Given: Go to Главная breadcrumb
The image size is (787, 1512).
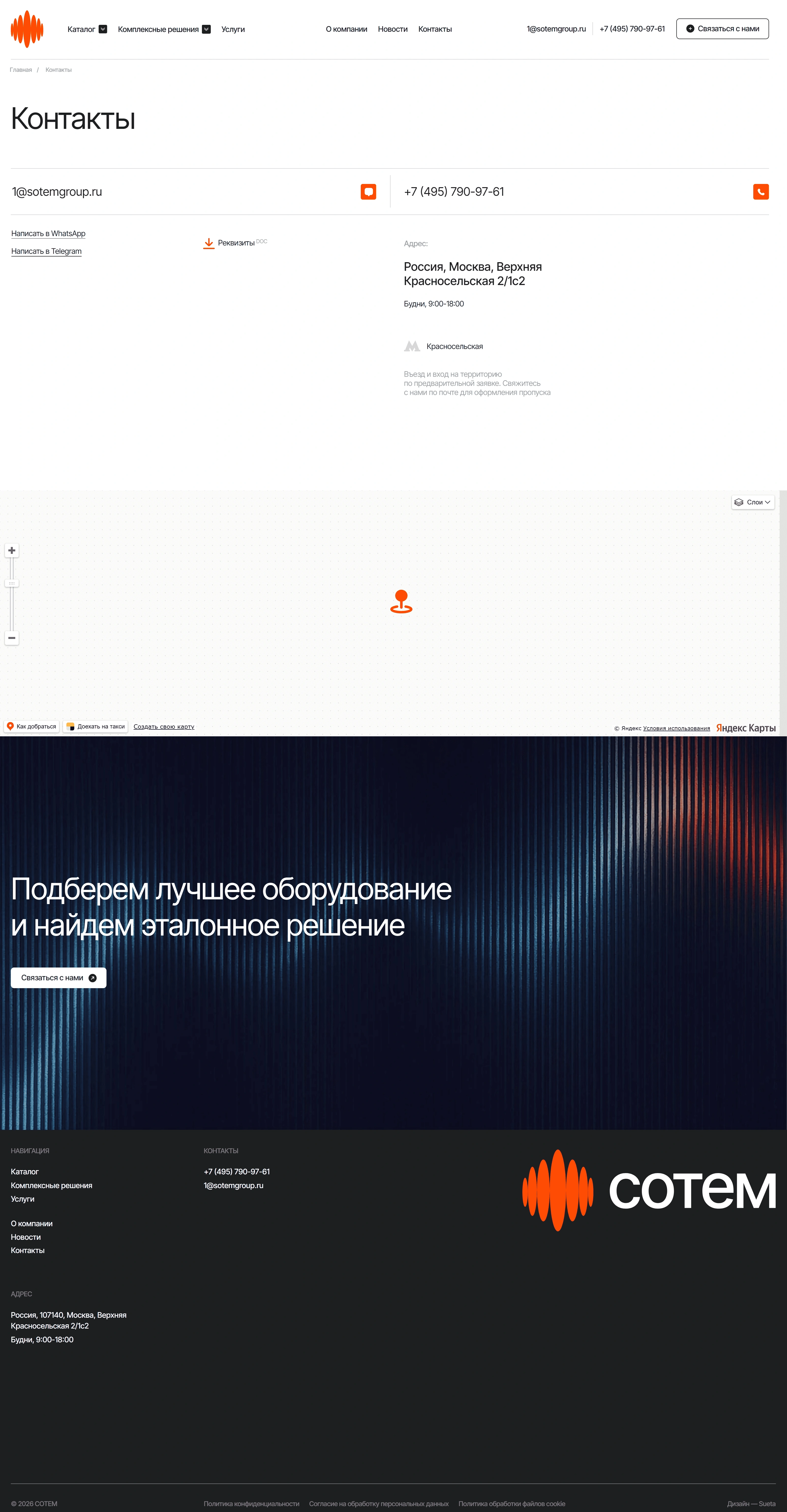Looking at the screenshot, I should pos(21,70).
